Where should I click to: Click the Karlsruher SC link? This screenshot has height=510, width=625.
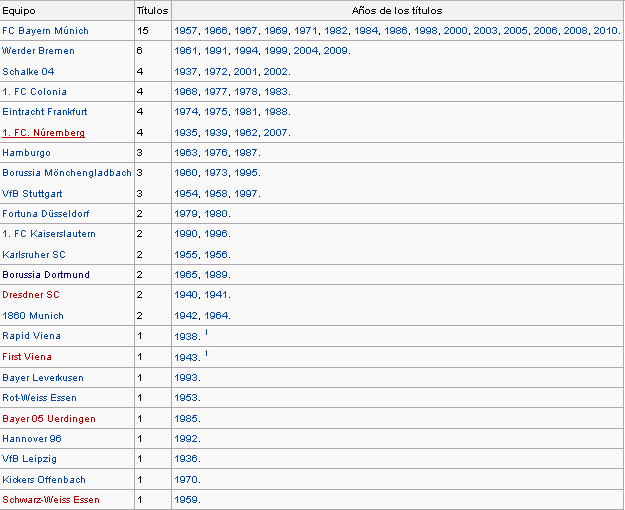pyautogui.click(x=34, y=254)
